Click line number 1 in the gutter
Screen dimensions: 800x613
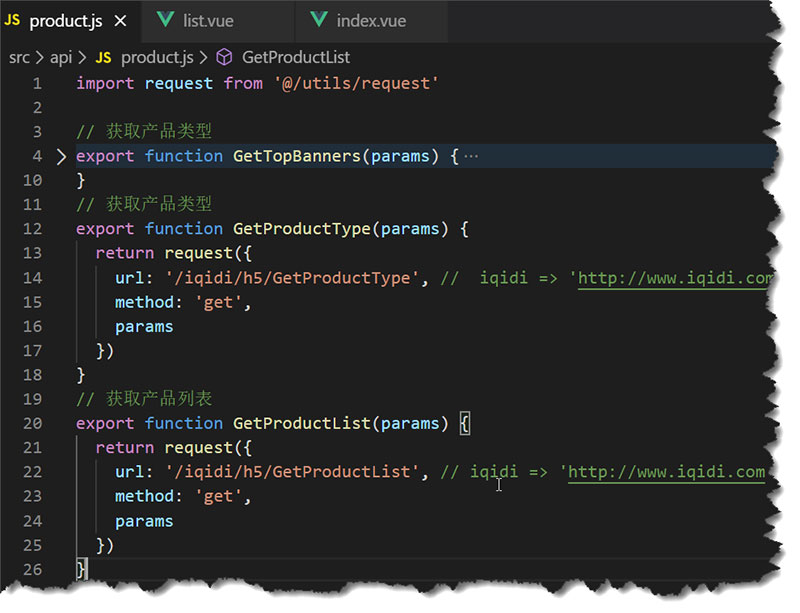tap(37, 84)
